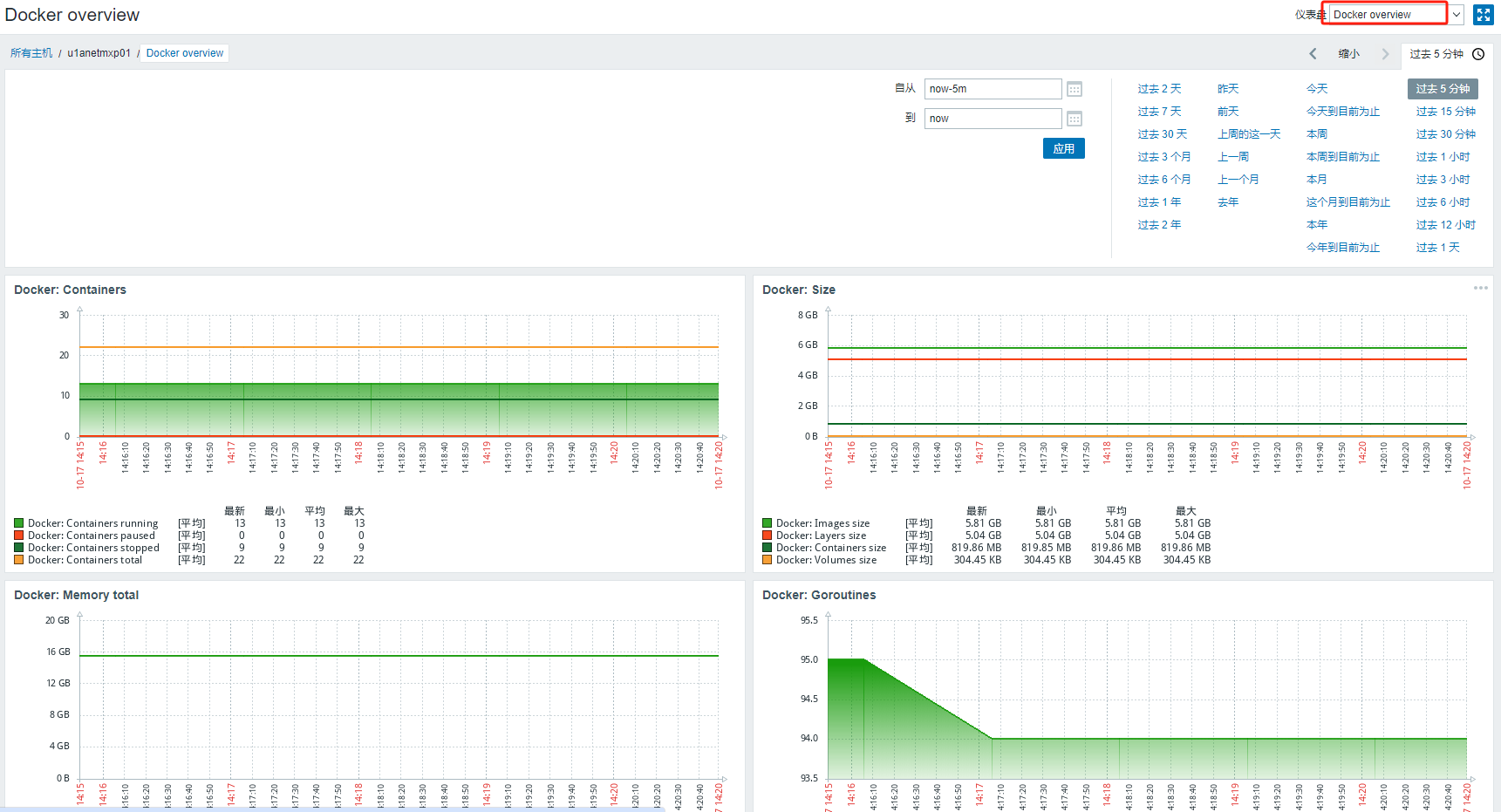Image resolution: width=1501 pixels, height=812 pixels.
Task: Click the 缩小 zoom out button
Action: tap(1348, 54)
